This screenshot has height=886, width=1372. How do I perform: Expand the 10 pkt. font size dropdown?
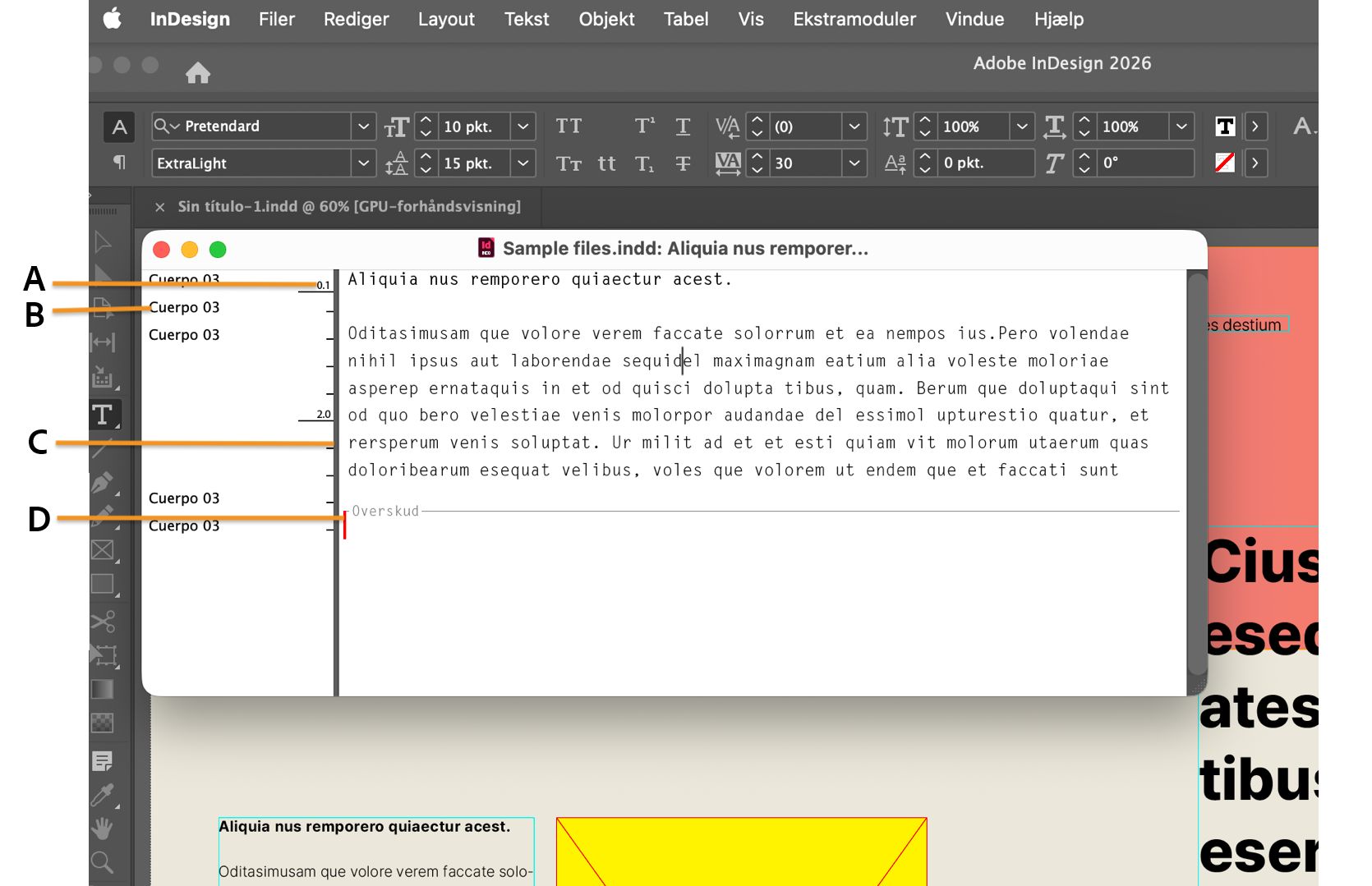tap(523, 126)
